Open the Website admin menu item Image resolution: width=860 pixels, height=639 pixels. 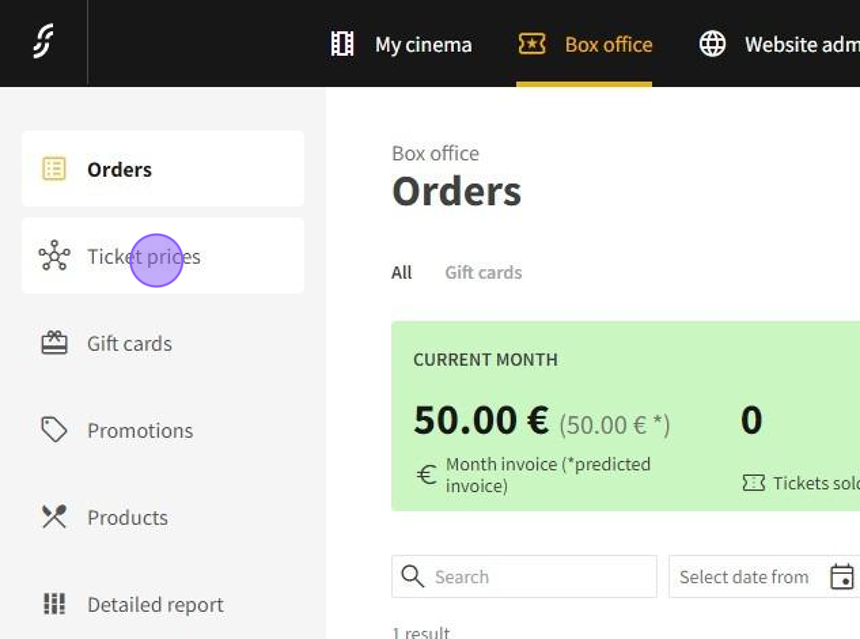[x=801, y=45]
